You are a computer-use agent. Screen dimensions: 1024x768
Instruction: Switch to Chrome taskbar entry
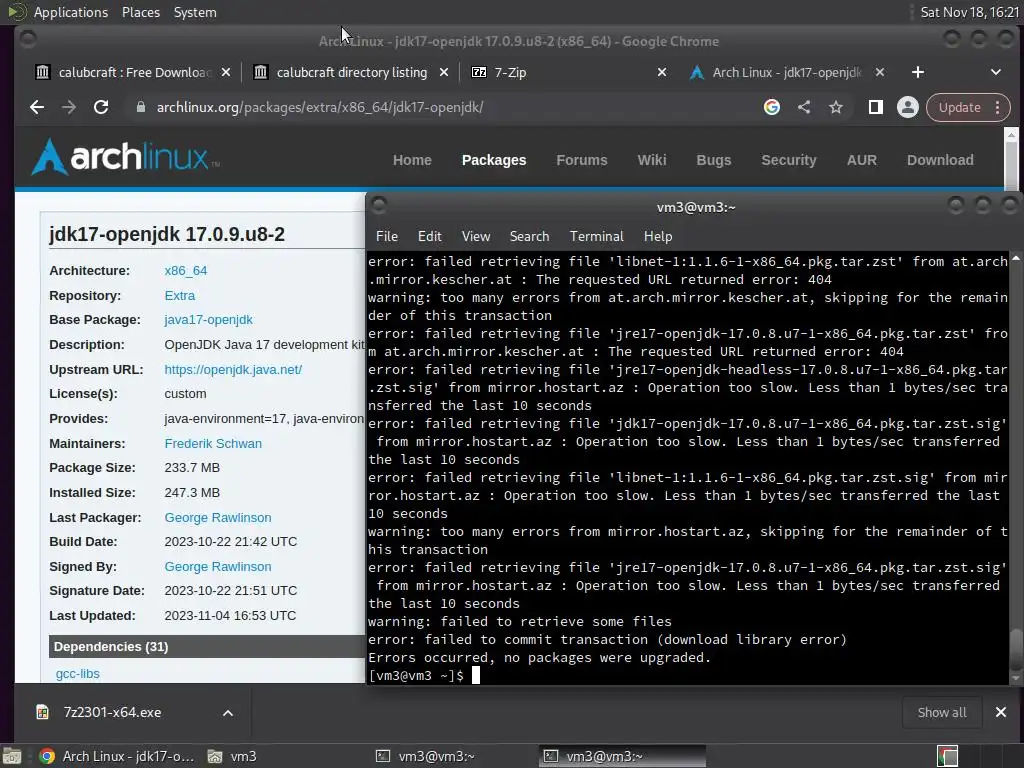[x=117, y=757]
